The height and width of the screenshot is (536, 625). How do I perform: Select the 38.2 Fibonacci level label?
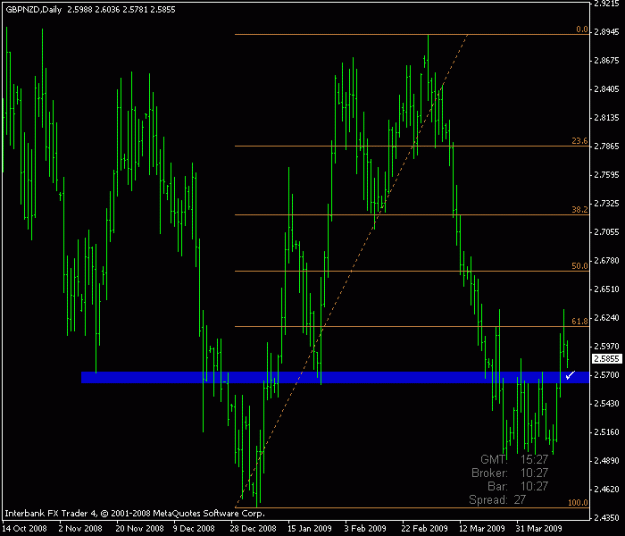[x=580, y=210]
